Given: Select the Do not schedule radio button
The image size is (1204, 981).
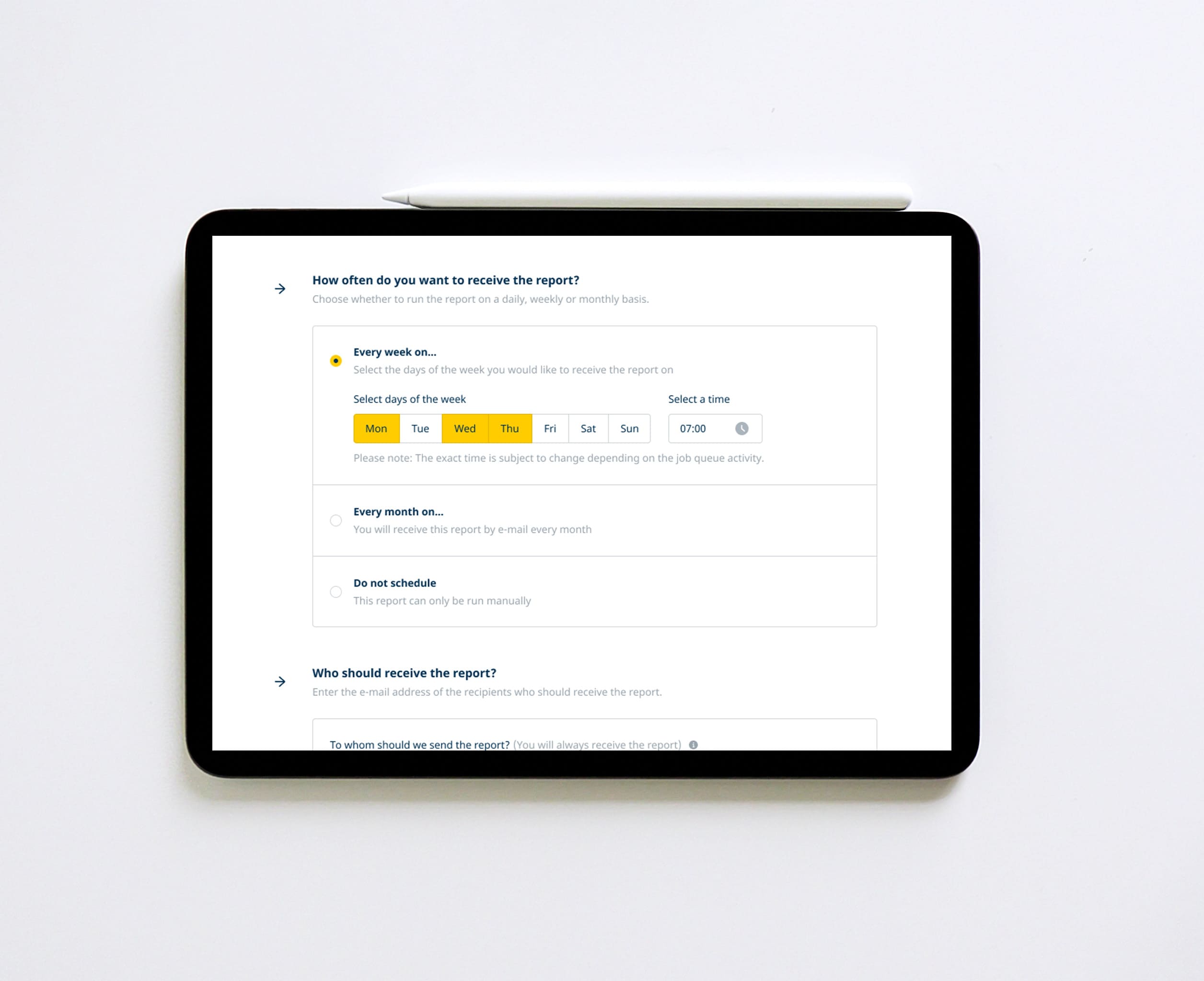Looking at the screenshot, I should click(x=336, y=592).
